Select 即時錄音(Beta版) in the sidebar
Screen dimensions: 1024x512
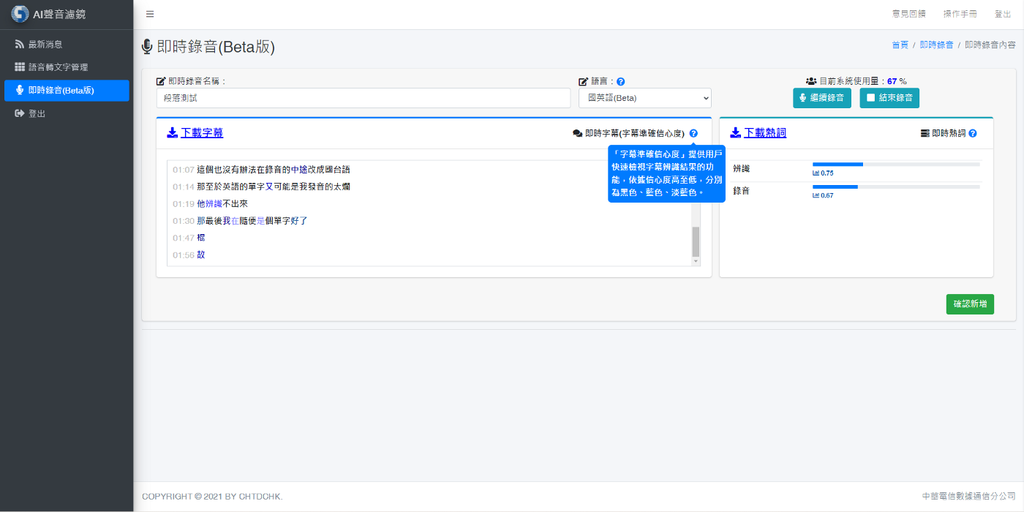tap(67, 91)
